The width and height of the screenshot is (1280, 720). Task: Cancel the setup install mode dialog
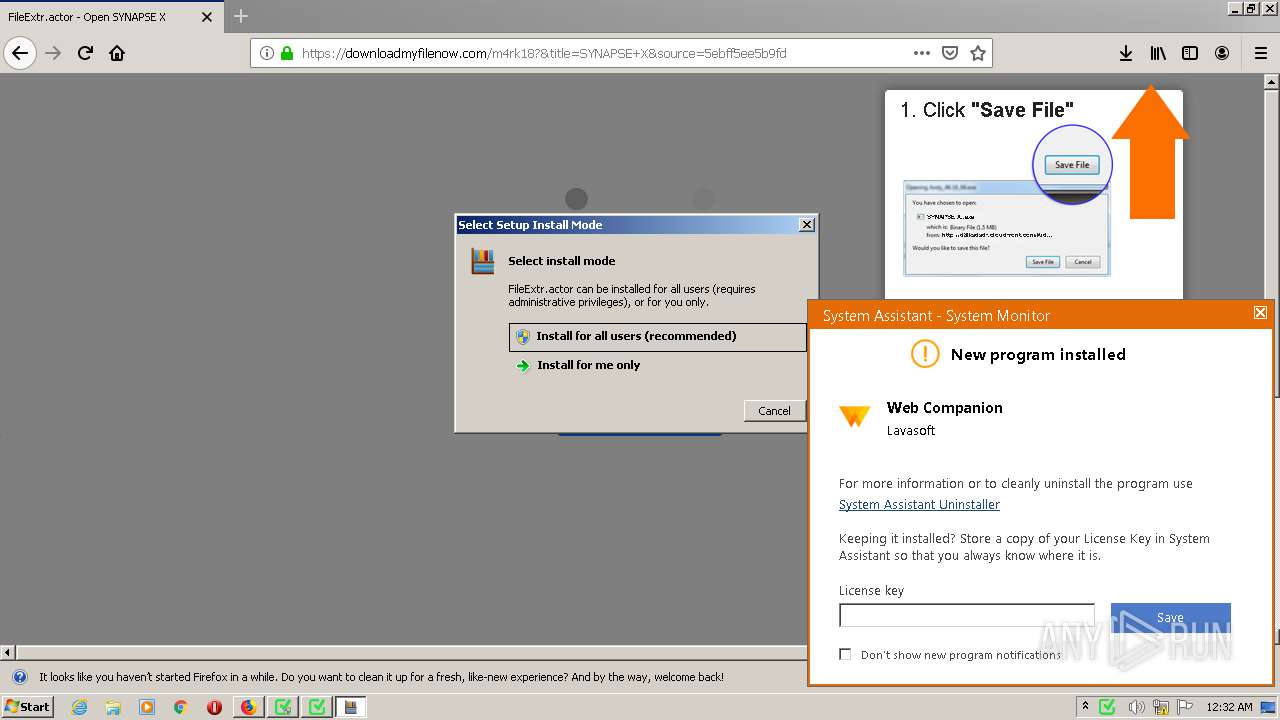tap(774, 410)
